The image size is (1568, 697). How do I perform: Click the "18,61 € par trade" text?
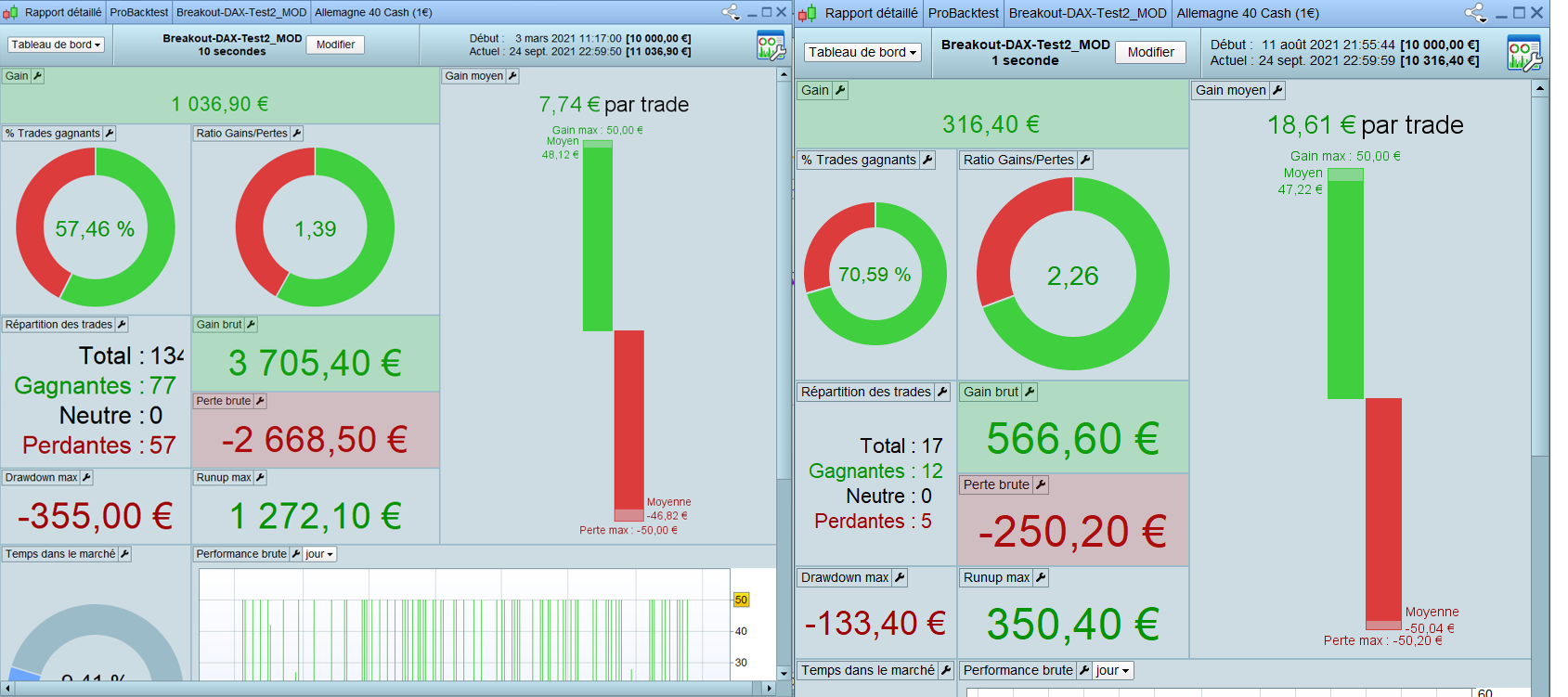1366,125
